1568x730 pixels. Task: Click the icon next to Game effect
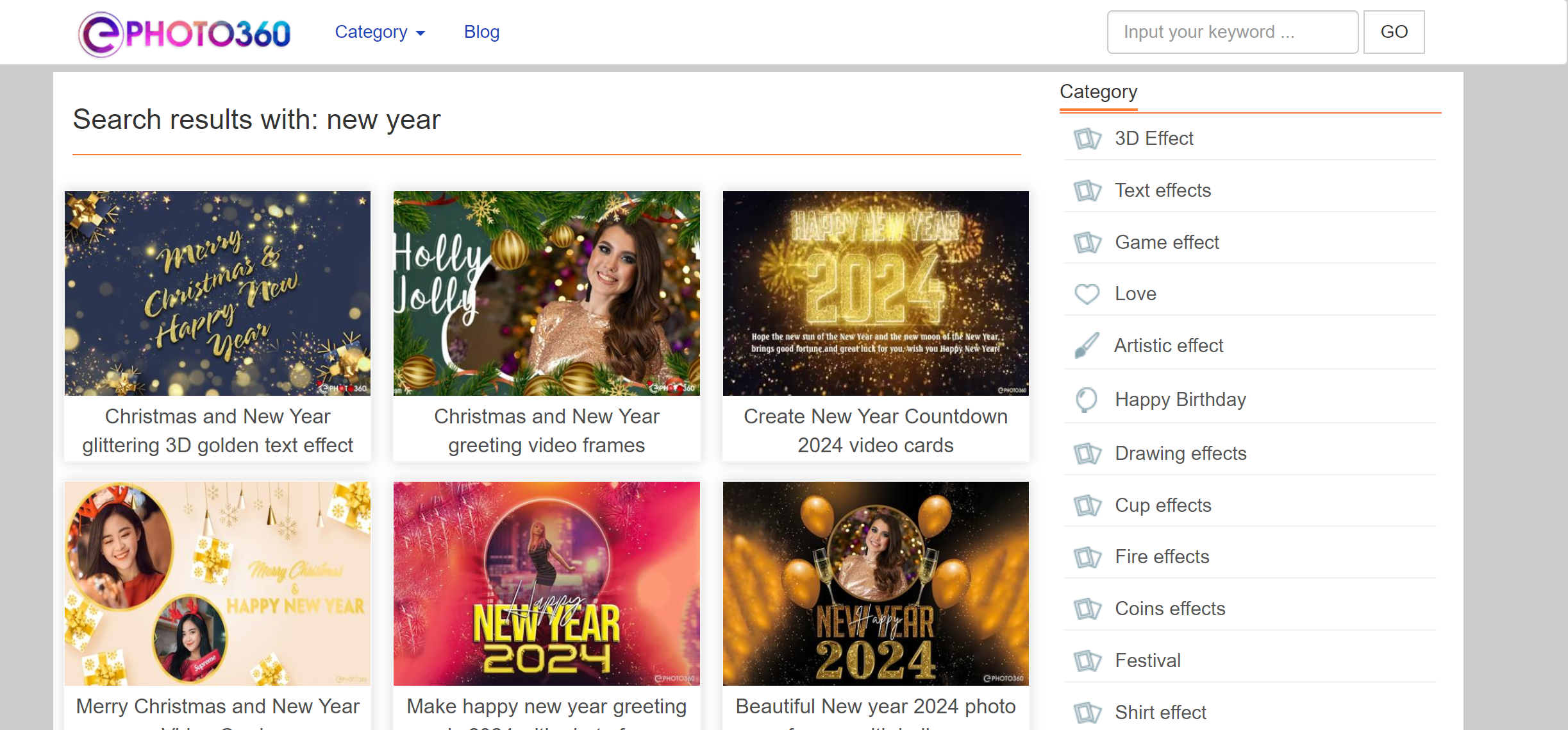click(x=1087, y=242)
